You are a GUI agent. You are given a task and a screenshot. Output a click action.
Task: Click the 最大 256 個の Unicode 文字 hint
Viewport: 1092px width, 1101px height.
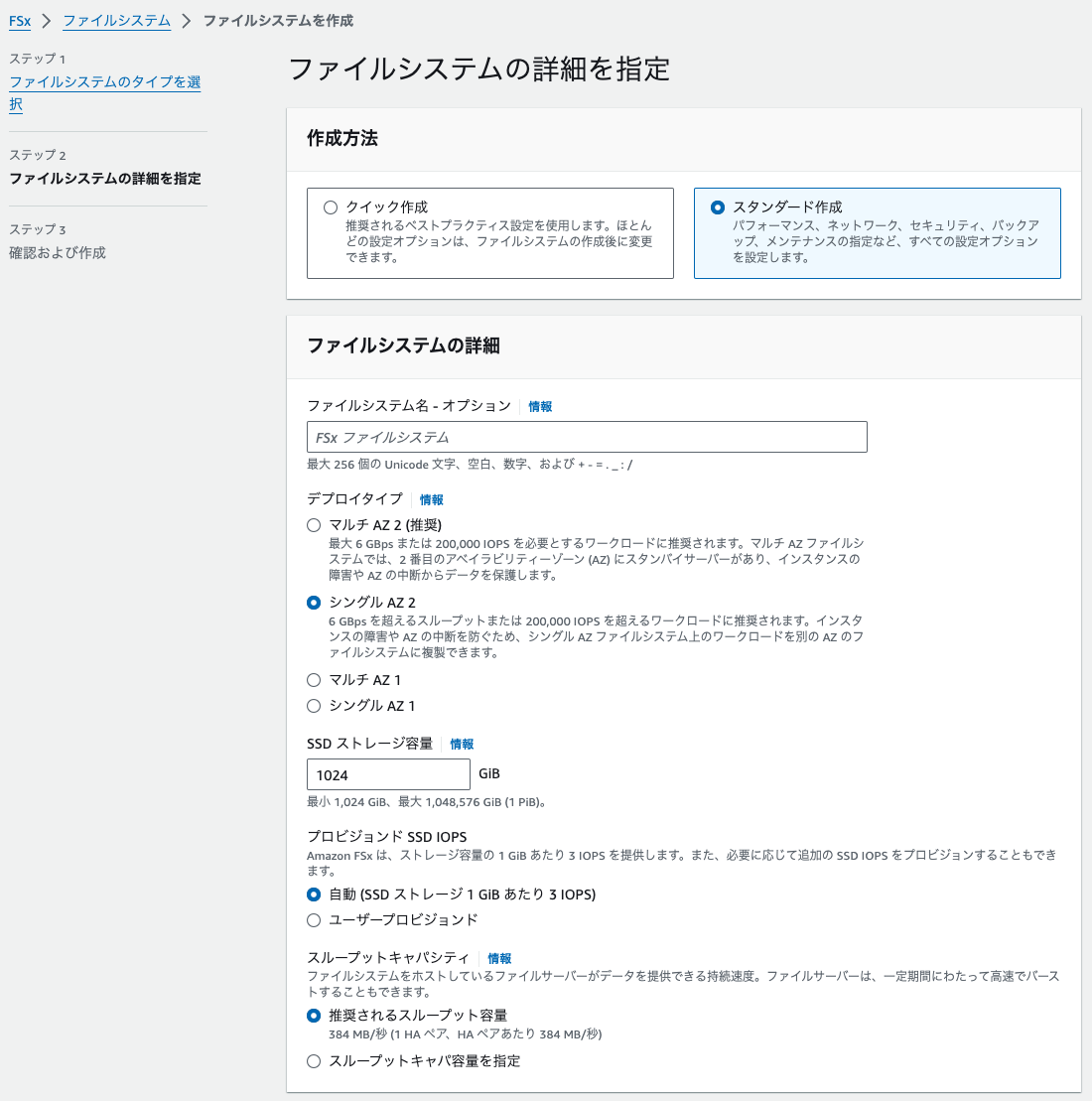coord(470,465)
